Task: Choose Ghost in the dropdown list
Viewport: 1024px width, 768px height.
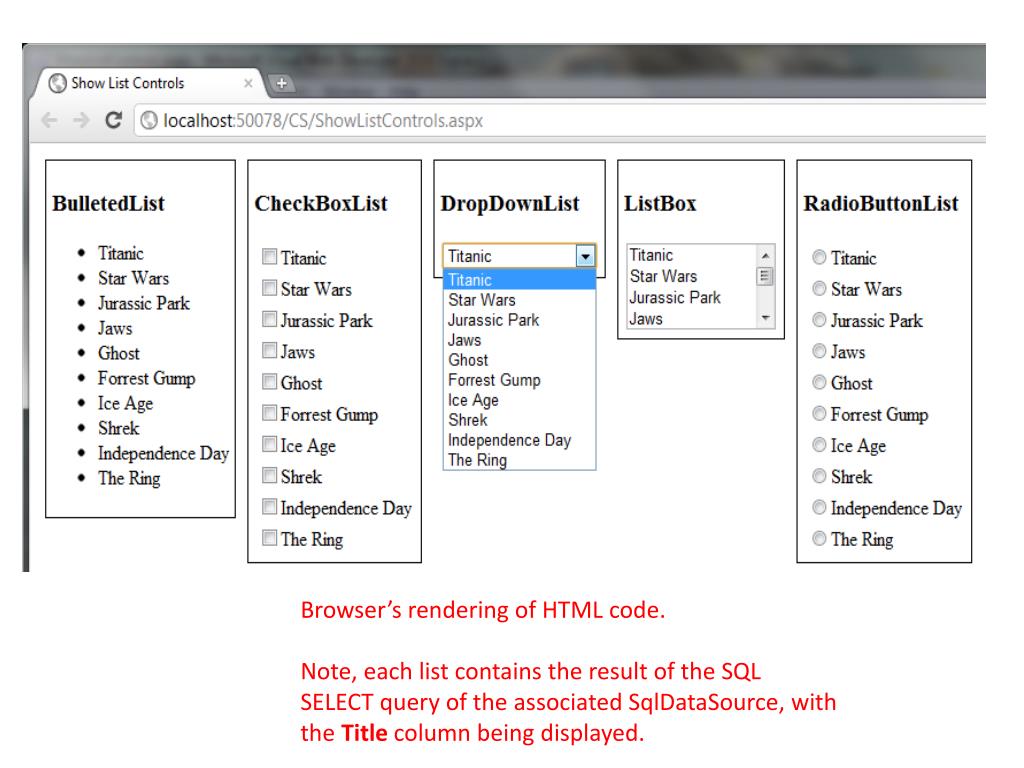Action: click(x=519, y=360)
